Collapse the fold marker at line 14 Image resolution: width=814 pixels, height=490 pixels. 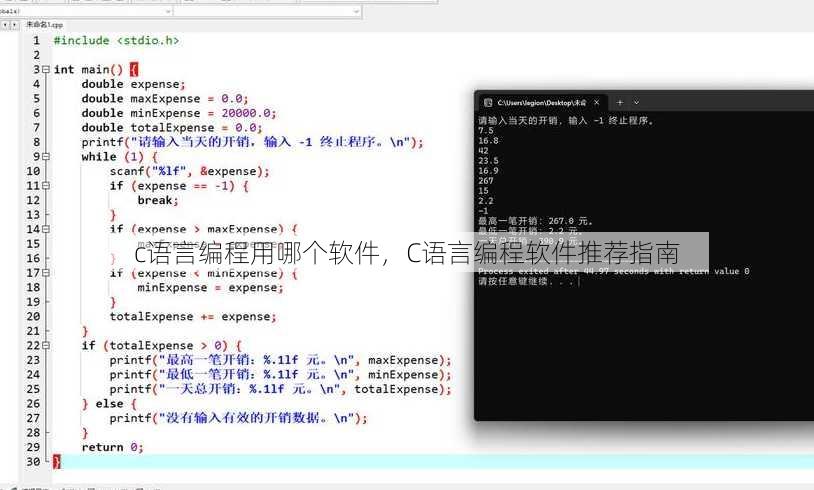[46, 229]
